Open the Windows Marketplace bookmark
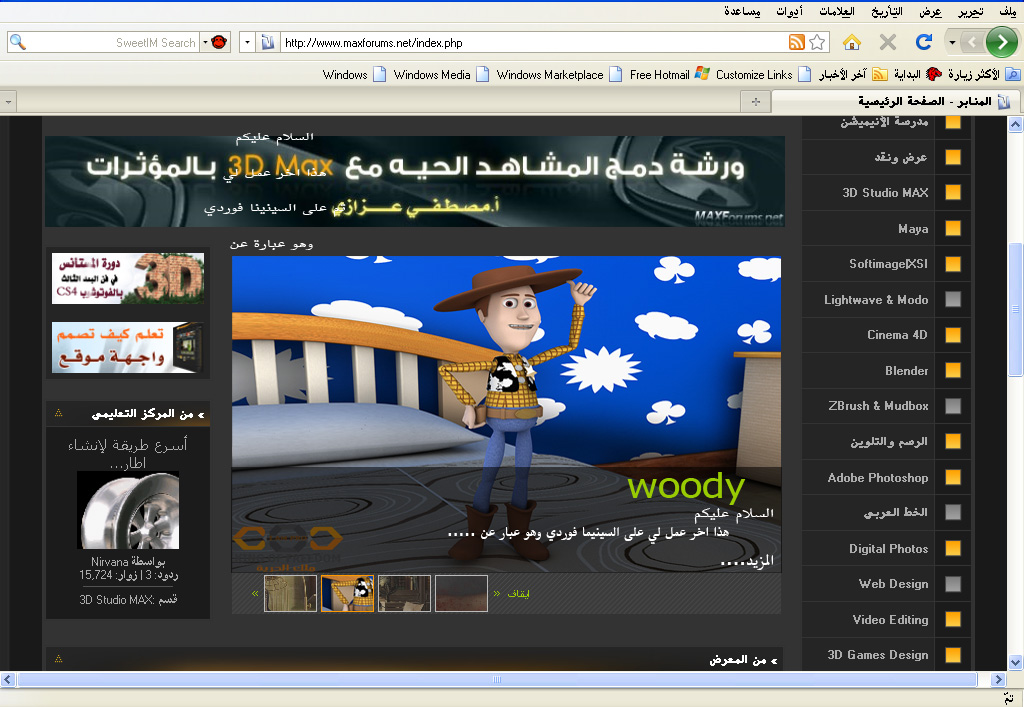The image size is (1024, 707). pyautogui.click(x=559, y=74)
